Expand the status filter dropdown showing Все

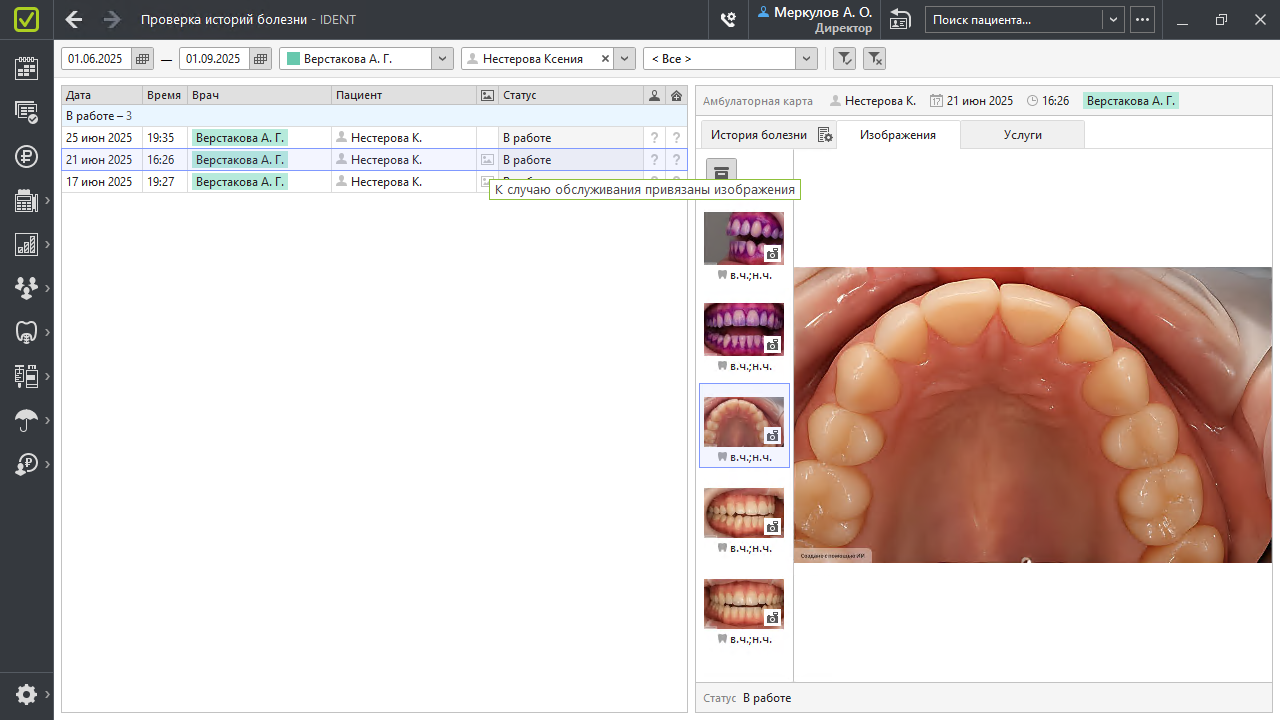coord(807,59)
